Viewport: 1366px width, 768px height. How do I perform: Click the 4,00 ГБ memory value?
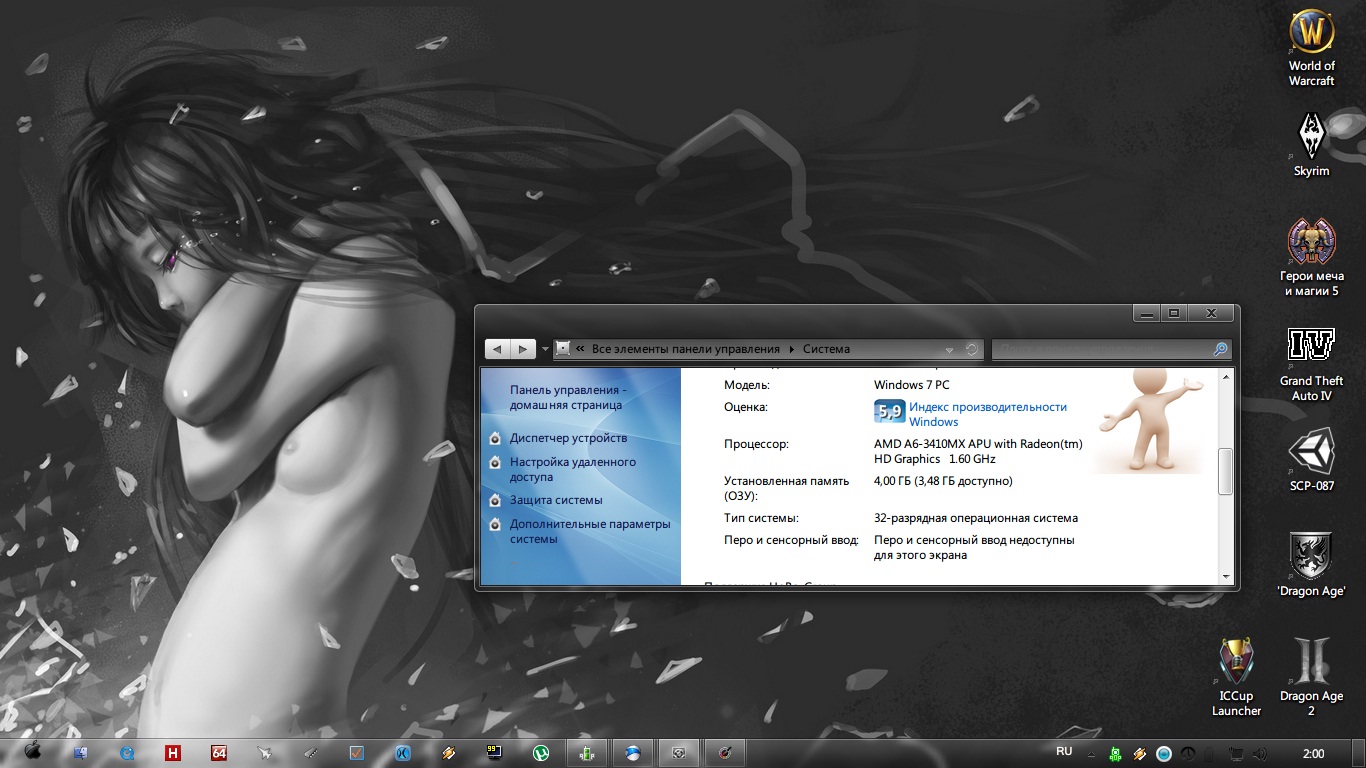(x=943, y=481)
